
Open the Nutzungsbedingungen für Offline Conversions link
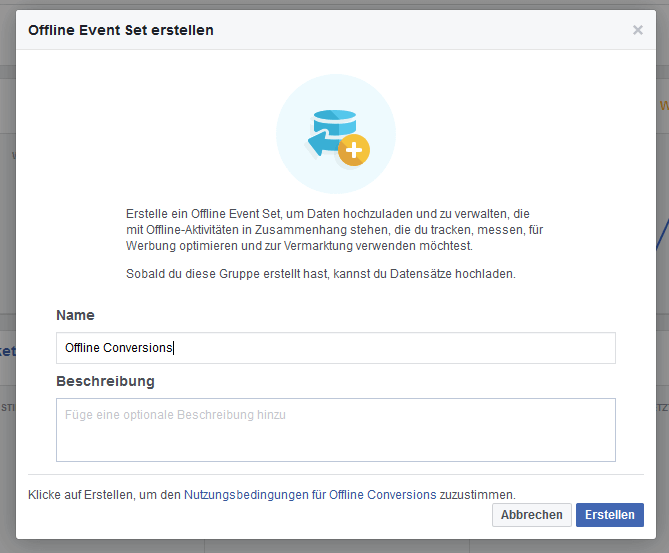pos(310,494)
